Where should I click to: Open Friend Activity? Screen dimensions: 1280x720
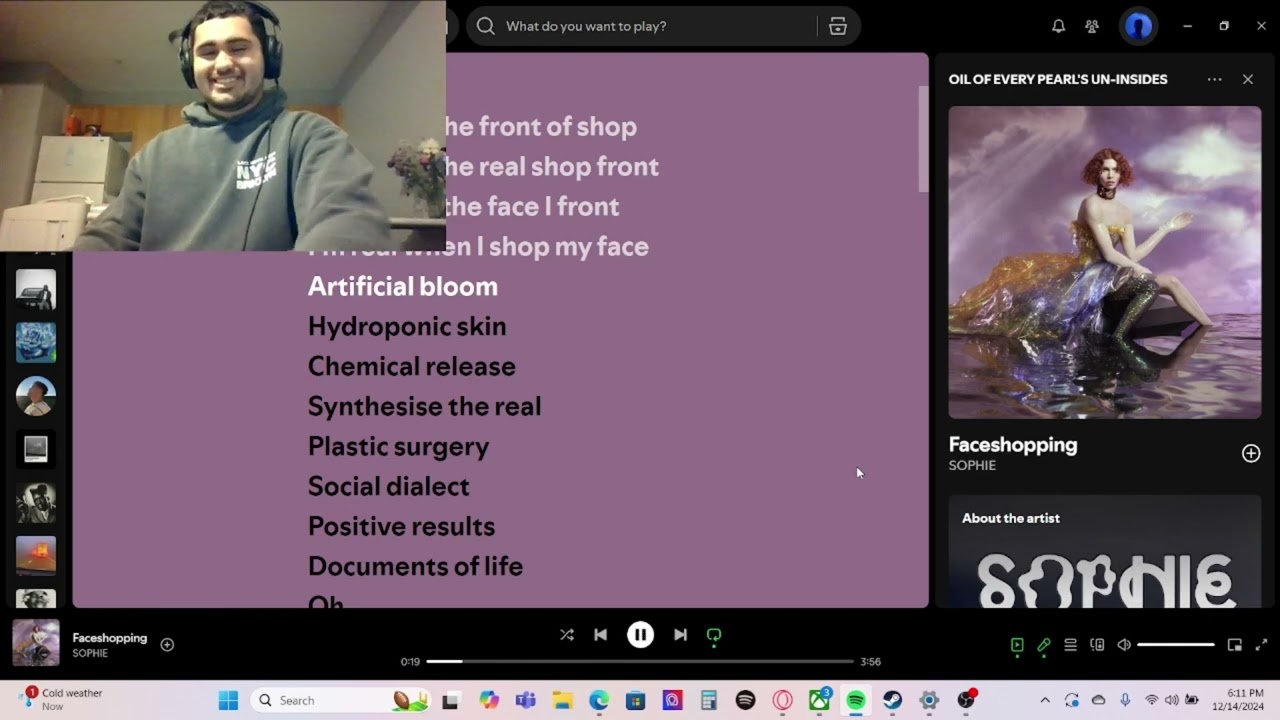coord(1092,26)
